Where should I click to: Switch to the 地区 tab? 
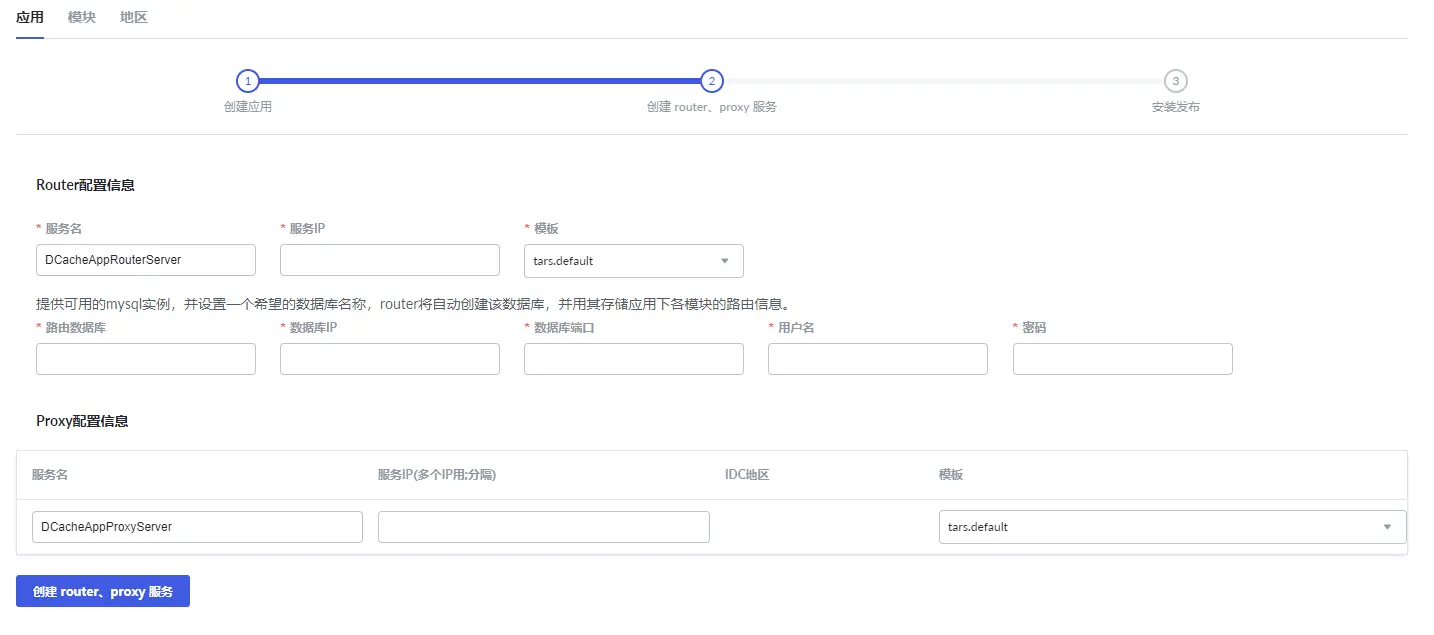coord(133,17)
